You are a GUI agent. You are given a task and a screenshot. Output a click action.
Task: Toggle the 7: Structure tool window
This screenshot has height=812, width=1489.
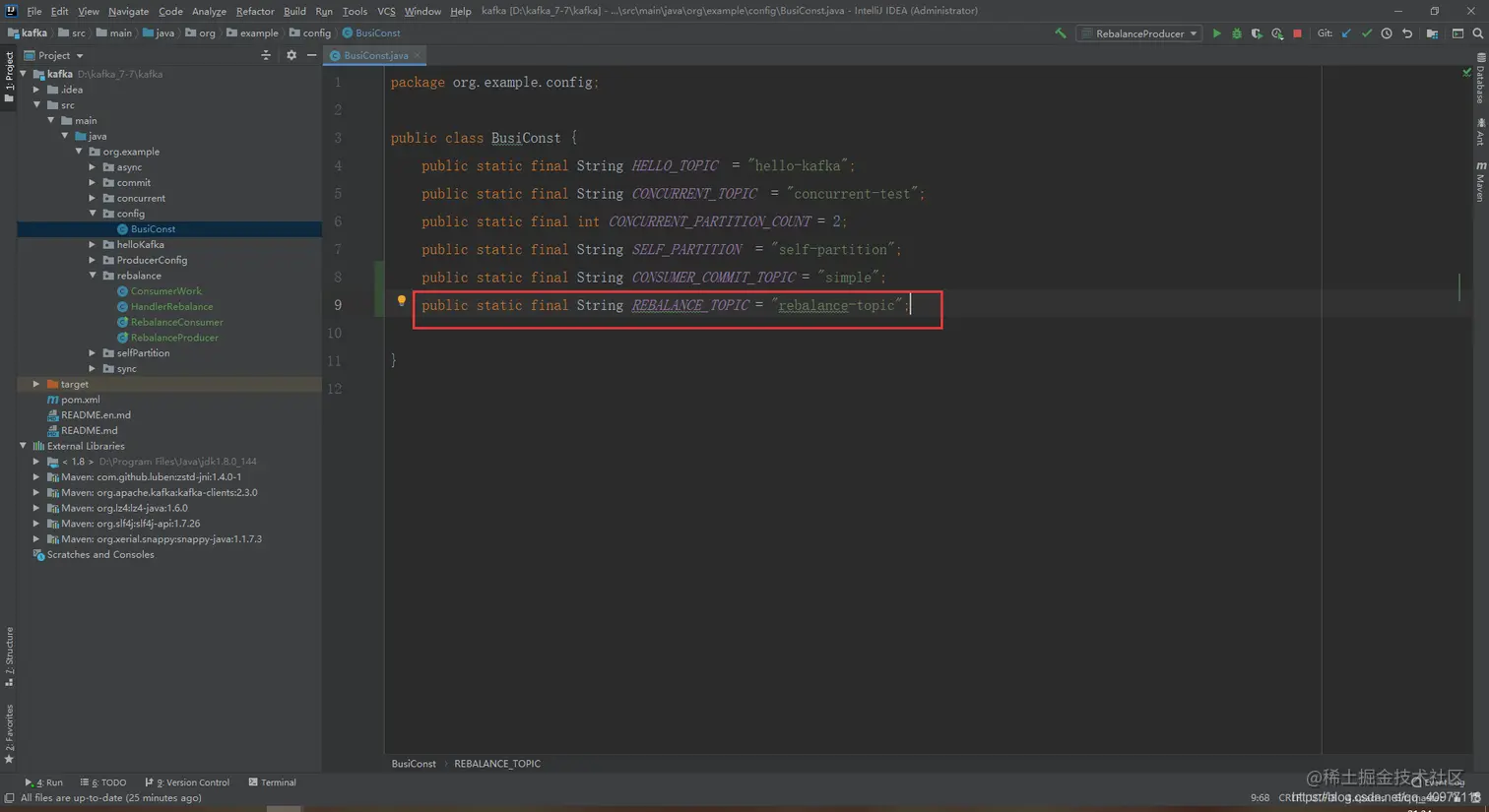[9, 656]
